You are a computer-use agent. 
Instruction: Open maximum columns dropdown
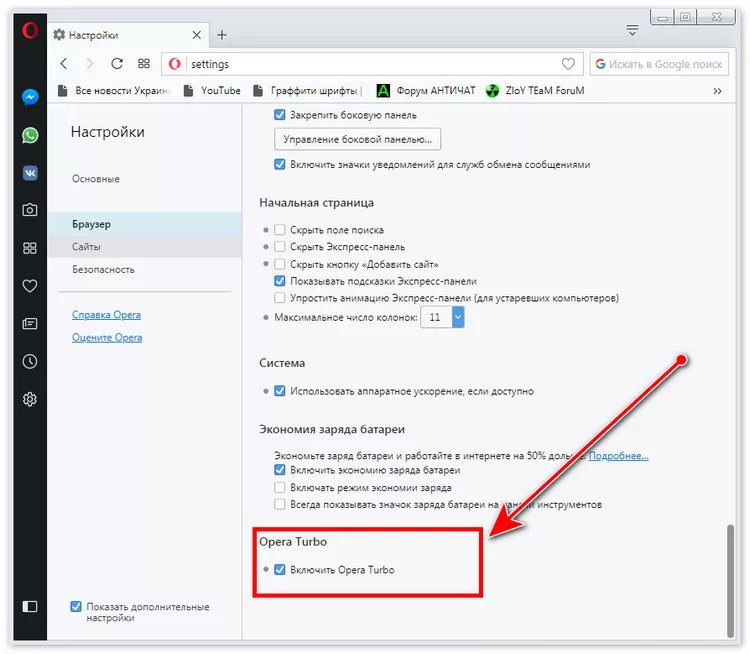click(442, 317)
